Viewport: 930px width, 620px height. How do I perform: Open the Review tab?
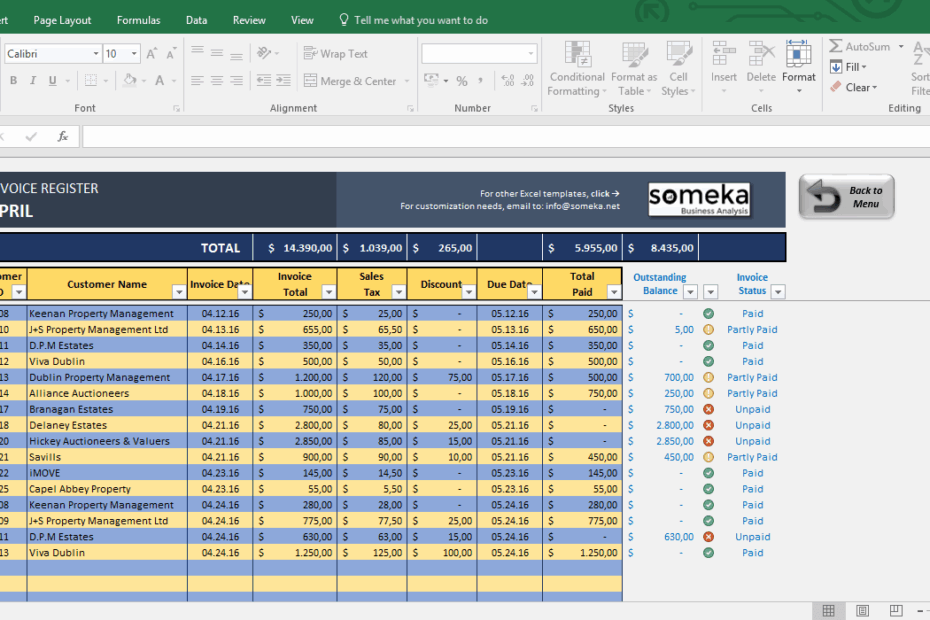pyautogui.click(x=249, y=19)
